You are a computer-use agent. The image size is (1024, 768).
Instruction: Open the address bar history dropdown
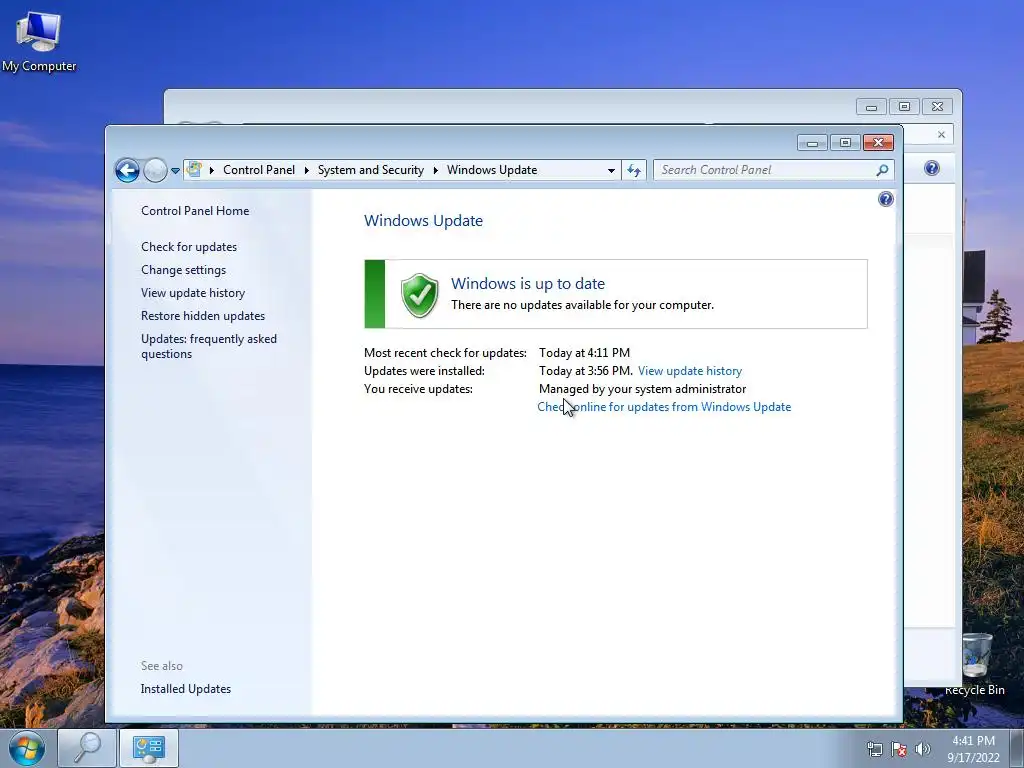coord(611,170)
